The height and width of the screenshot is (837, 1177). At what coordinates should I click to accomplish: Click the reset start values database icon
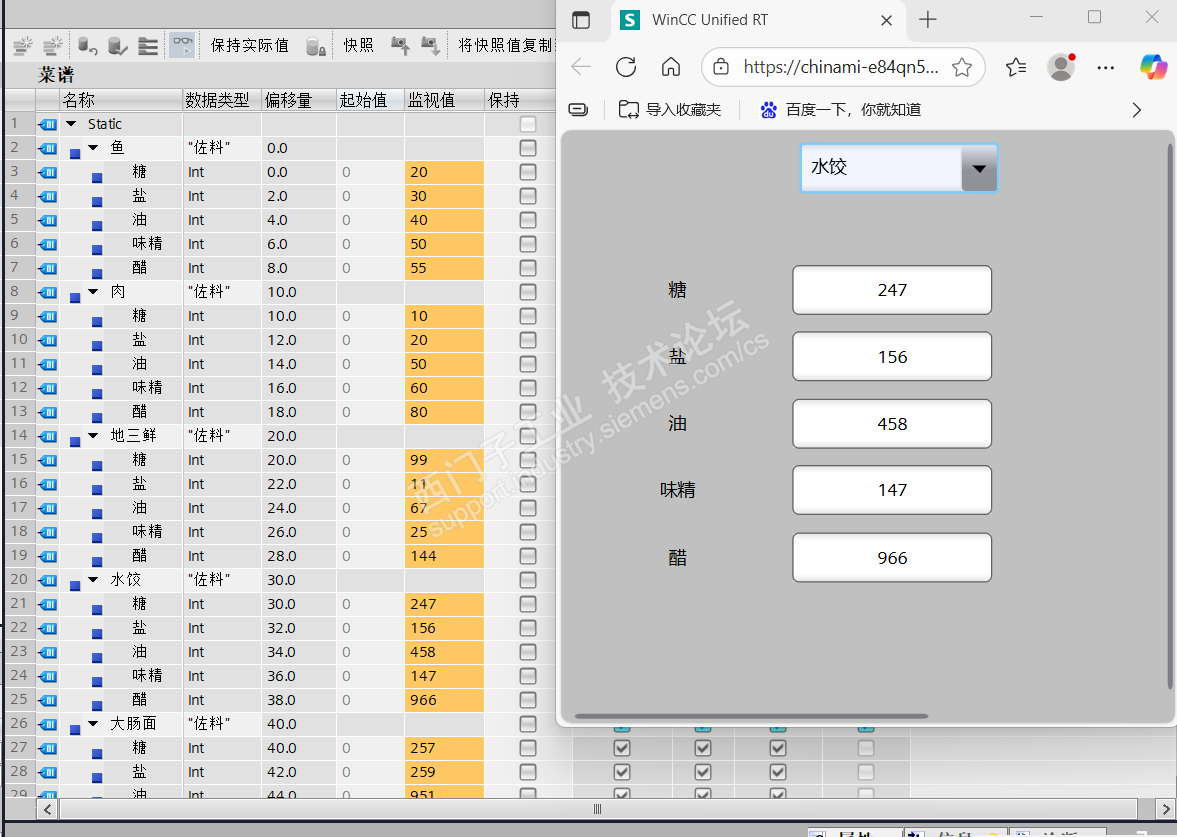[x=88, y=46]
